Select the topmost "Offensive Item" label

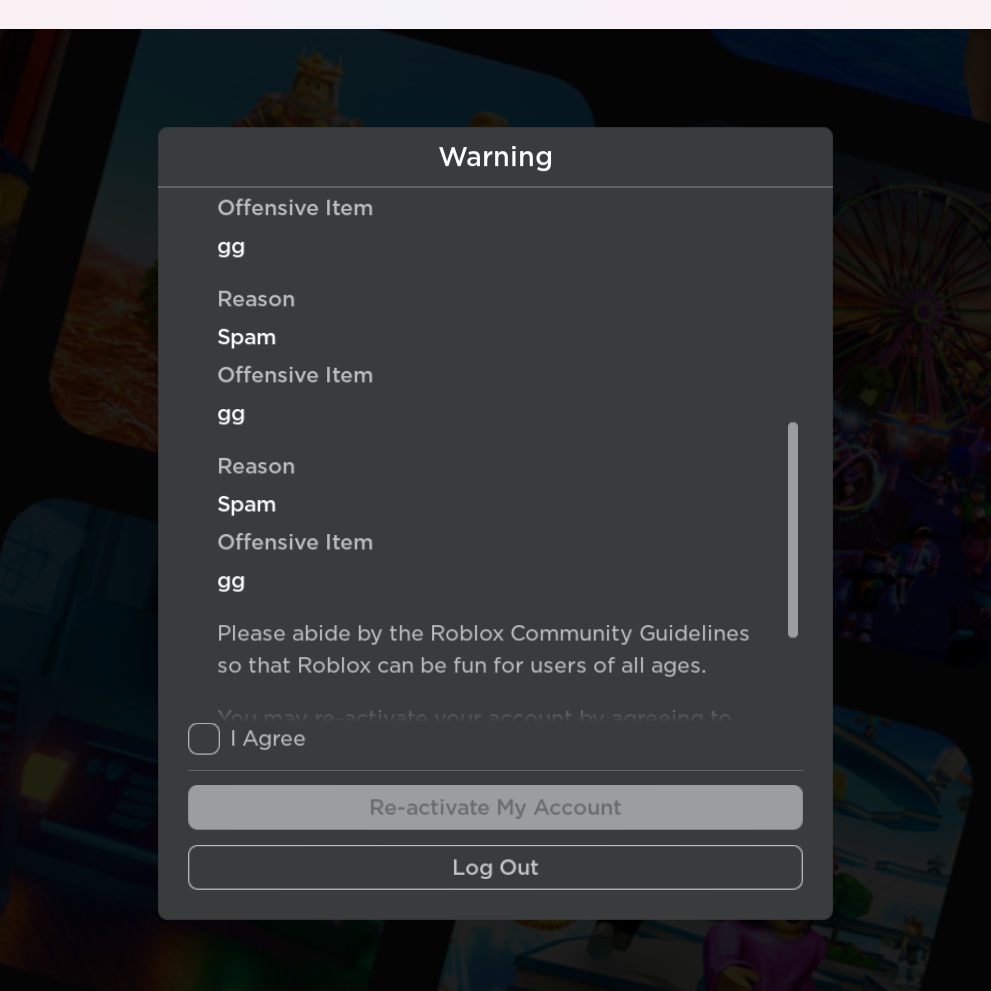295,208
